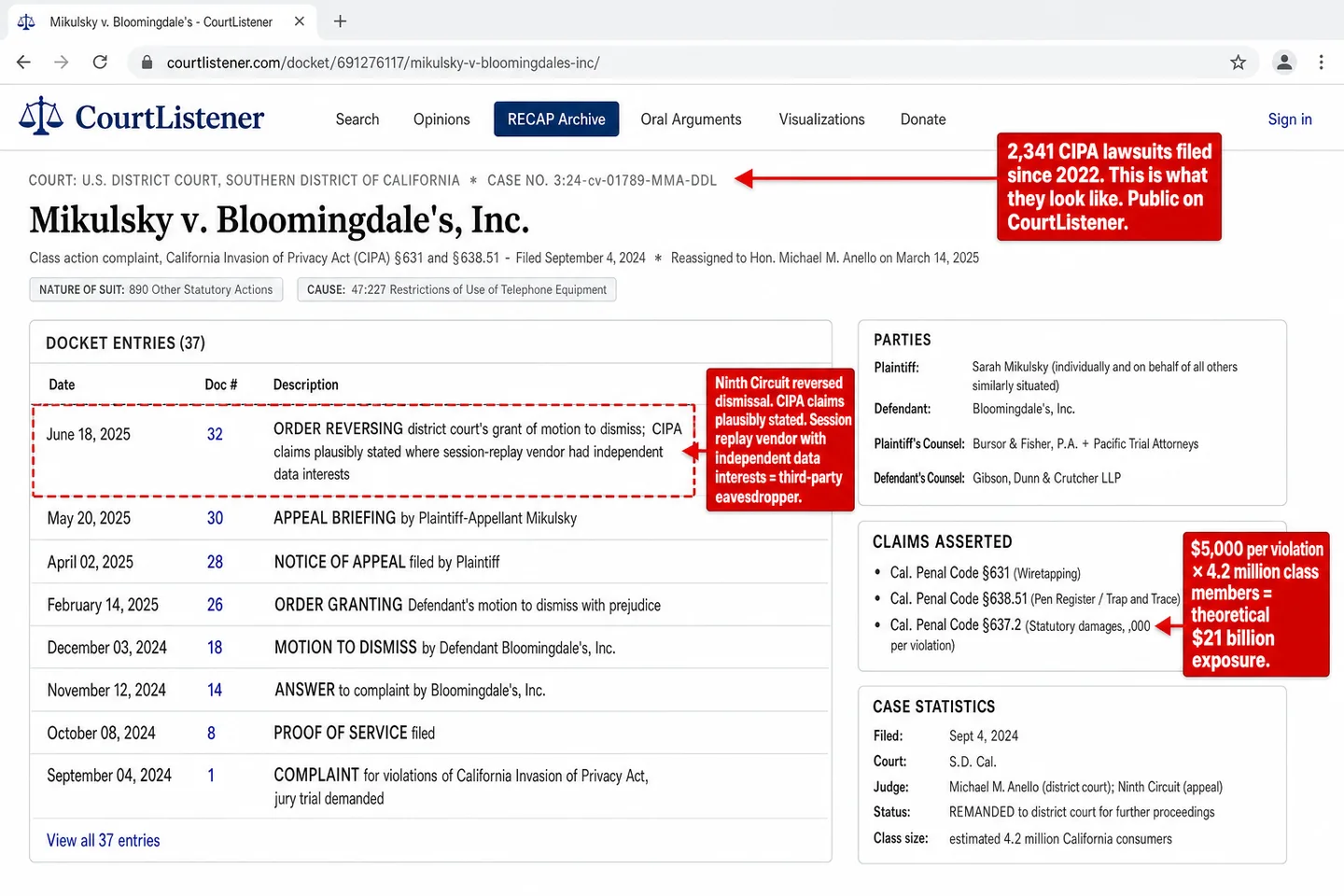Open docket document number 1

click(x=211, y=776)
